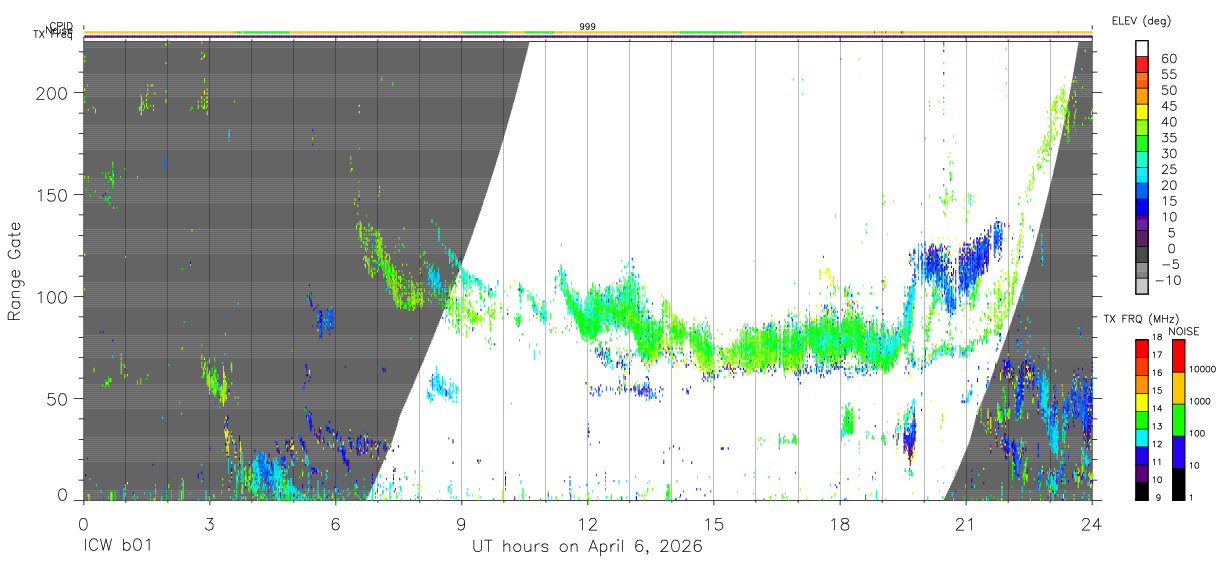
Task: Click the '200' tick on Range Gate axis
Action: (53, 92)
